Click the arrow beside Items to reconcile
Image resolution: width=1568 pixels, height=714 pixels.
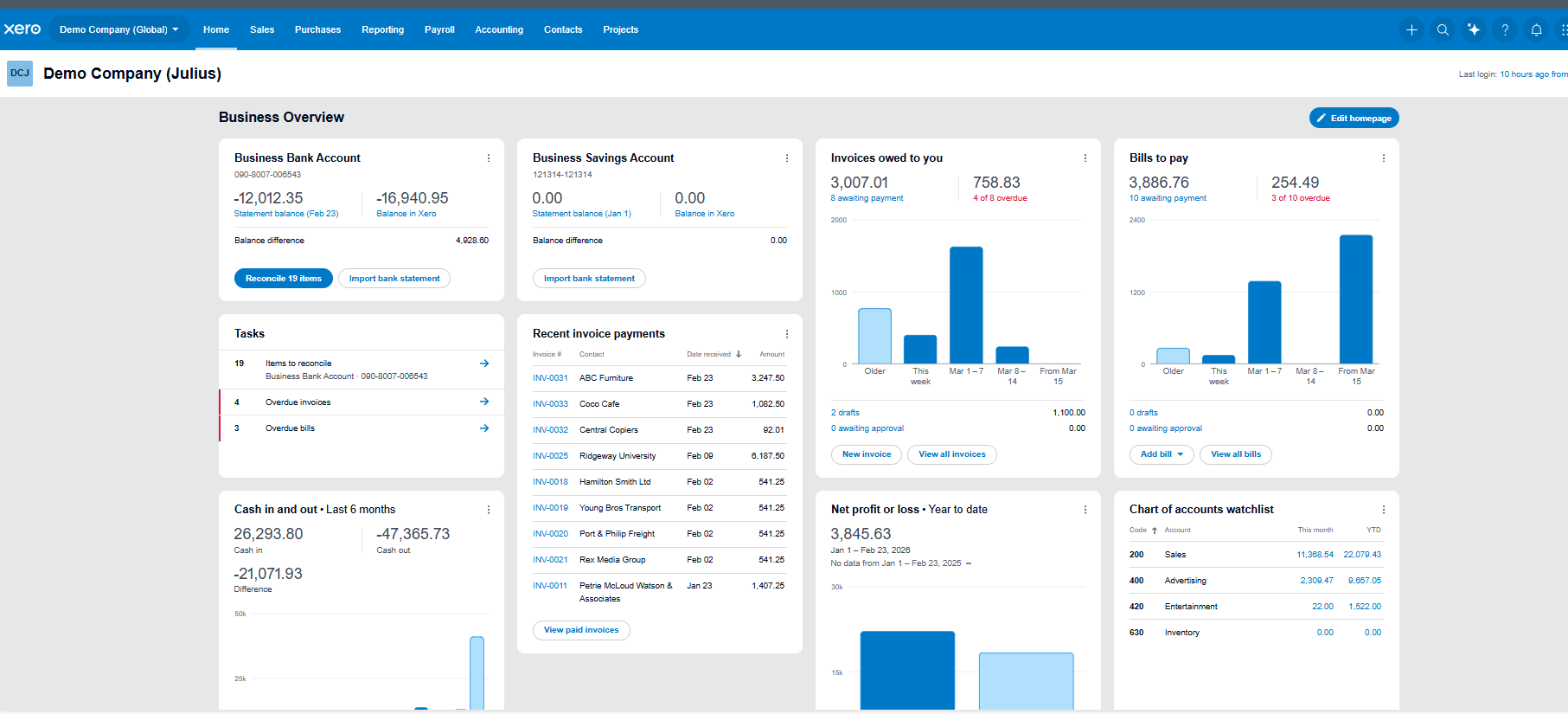click(x=484, y=363)
